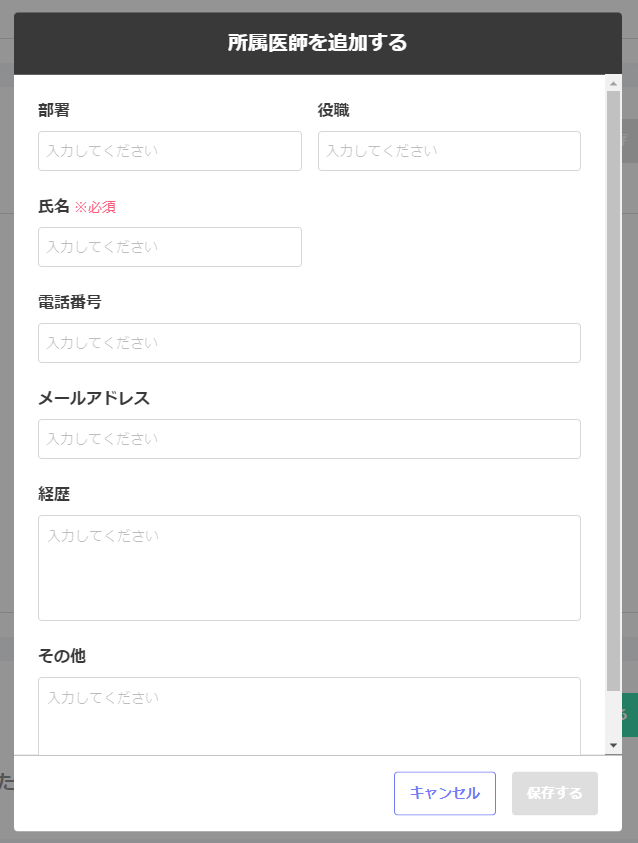Focus the 氏名 required input field

[x=170, y=247]
